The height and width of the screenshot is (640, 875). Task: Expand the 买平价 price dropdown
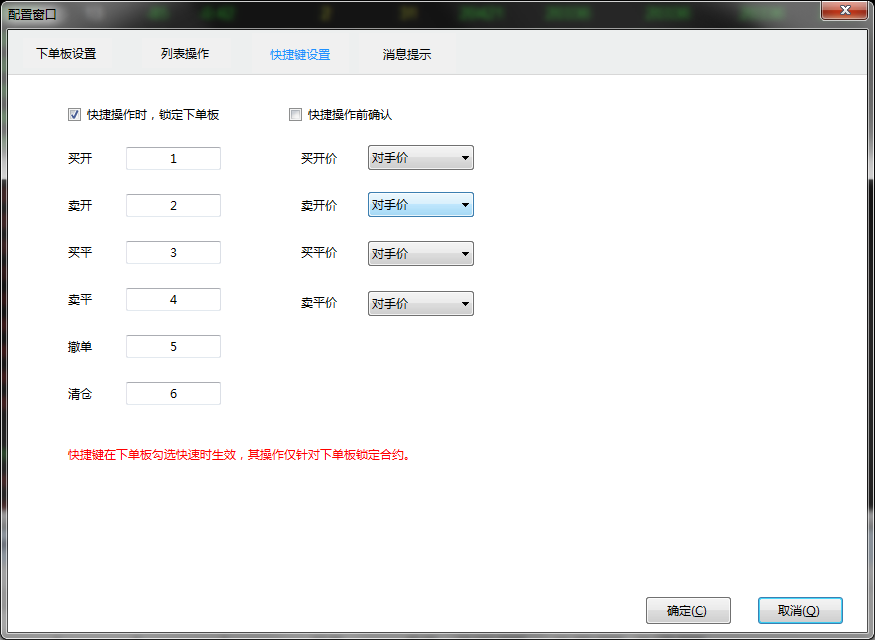tap(421, 254)
